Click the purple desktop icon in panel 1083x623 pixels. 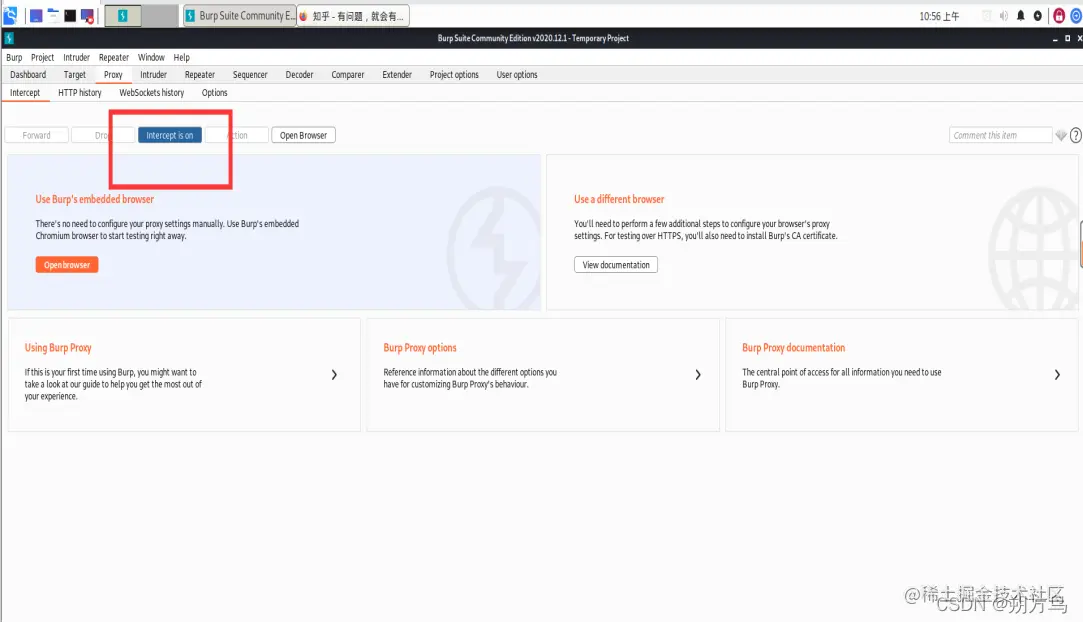[x=36, y=16]
